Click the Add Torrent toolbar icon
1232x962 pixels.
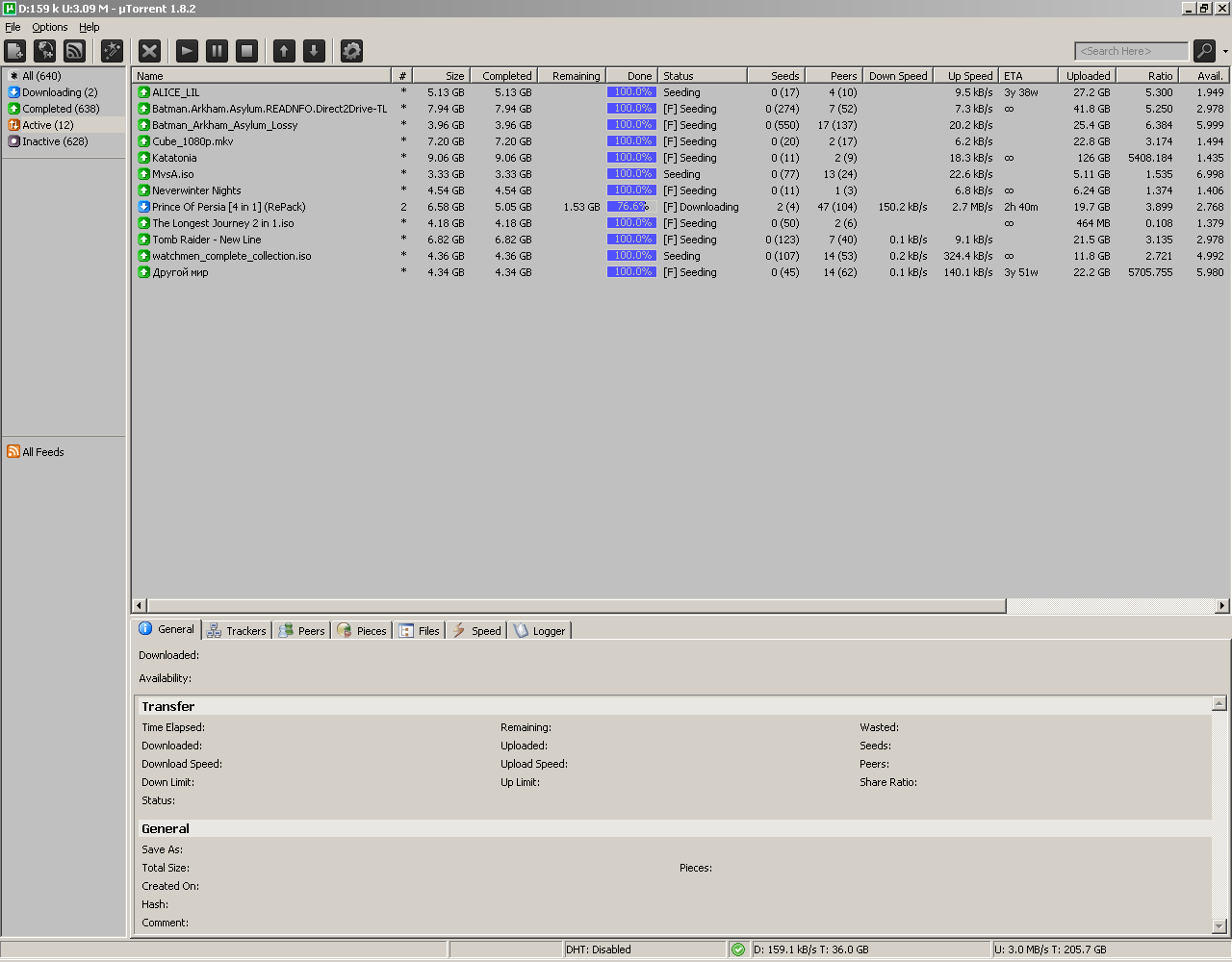pos(15,51)
